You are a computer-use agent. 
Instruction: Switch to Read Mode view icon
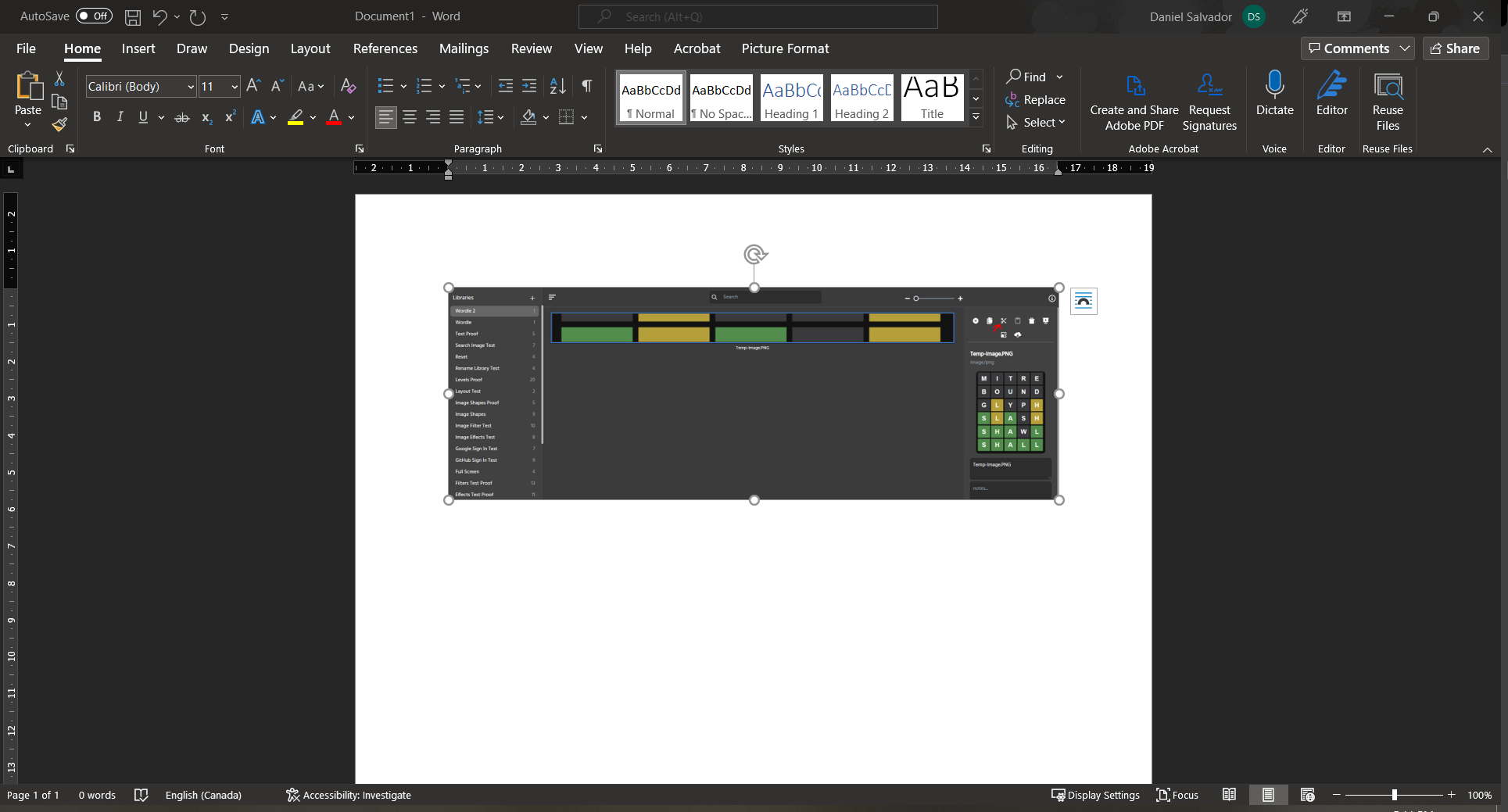pyautogui.click(x=1229, y=795)
